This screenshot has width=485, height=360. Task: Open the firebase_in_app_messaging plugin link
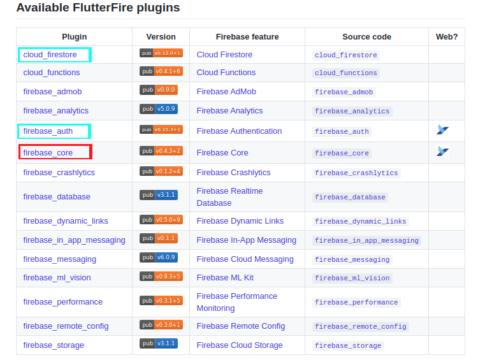coord(74,240)
